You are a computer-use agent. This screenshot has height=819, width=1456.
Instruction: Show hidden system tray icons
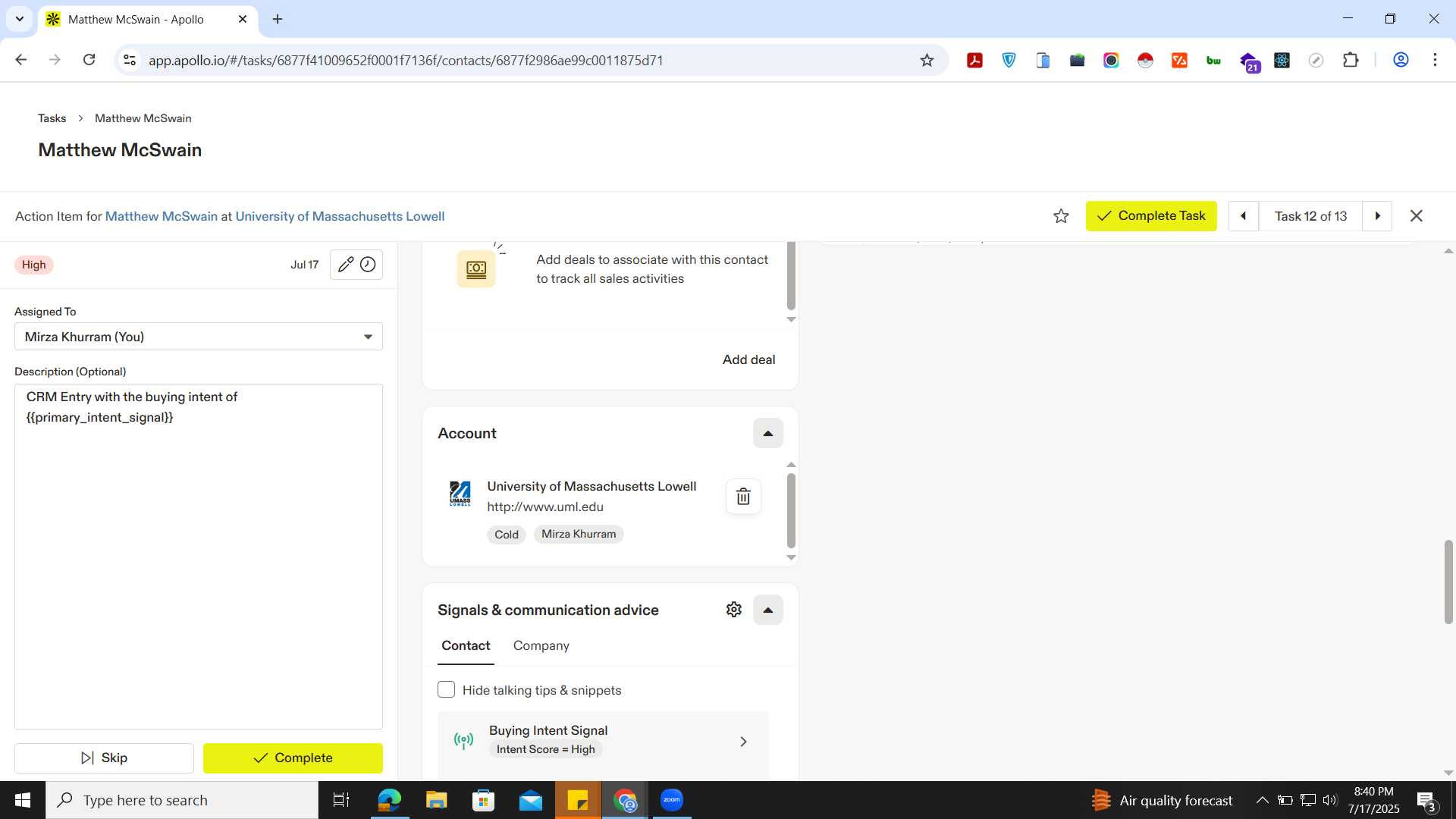click(x=1262, y=800)
